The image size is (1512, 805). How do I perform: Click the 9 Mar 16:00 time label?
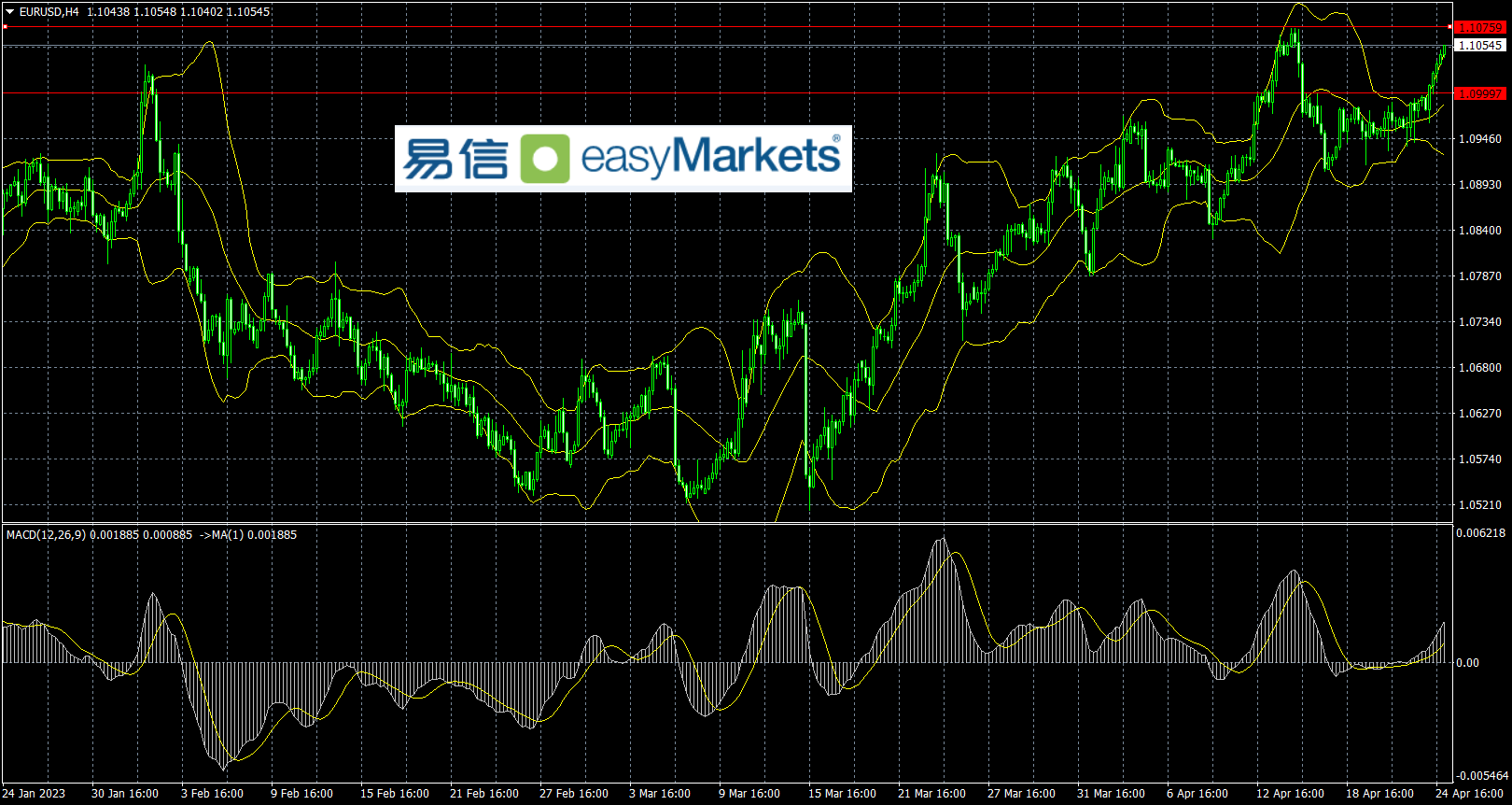[749, 794]
